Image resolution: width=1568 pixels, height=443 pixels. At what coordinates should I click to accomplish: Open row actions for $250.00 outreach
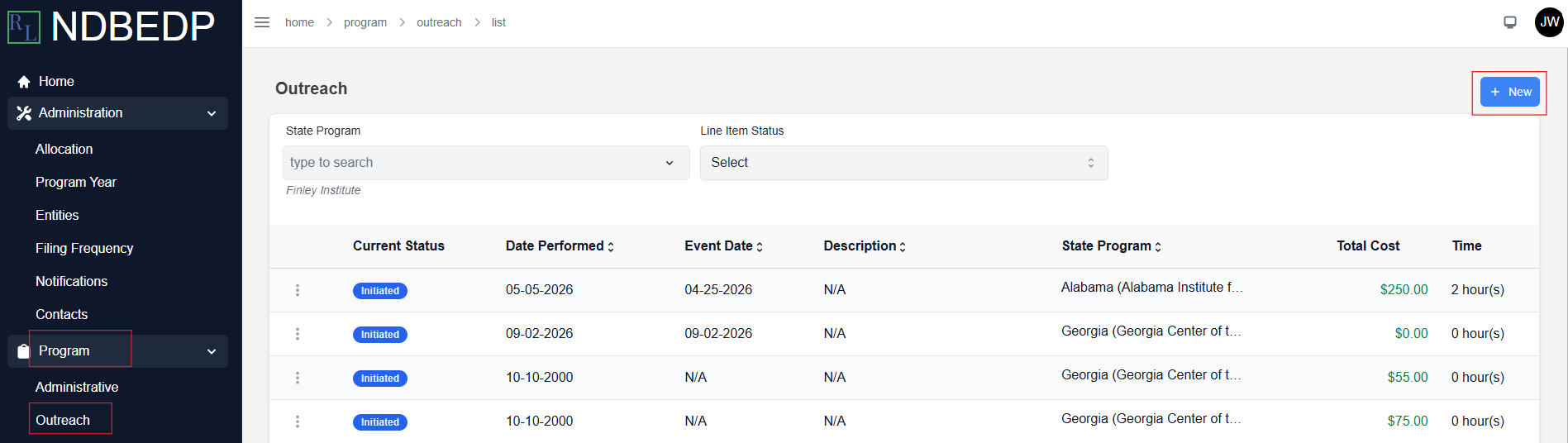click(298, 290)
